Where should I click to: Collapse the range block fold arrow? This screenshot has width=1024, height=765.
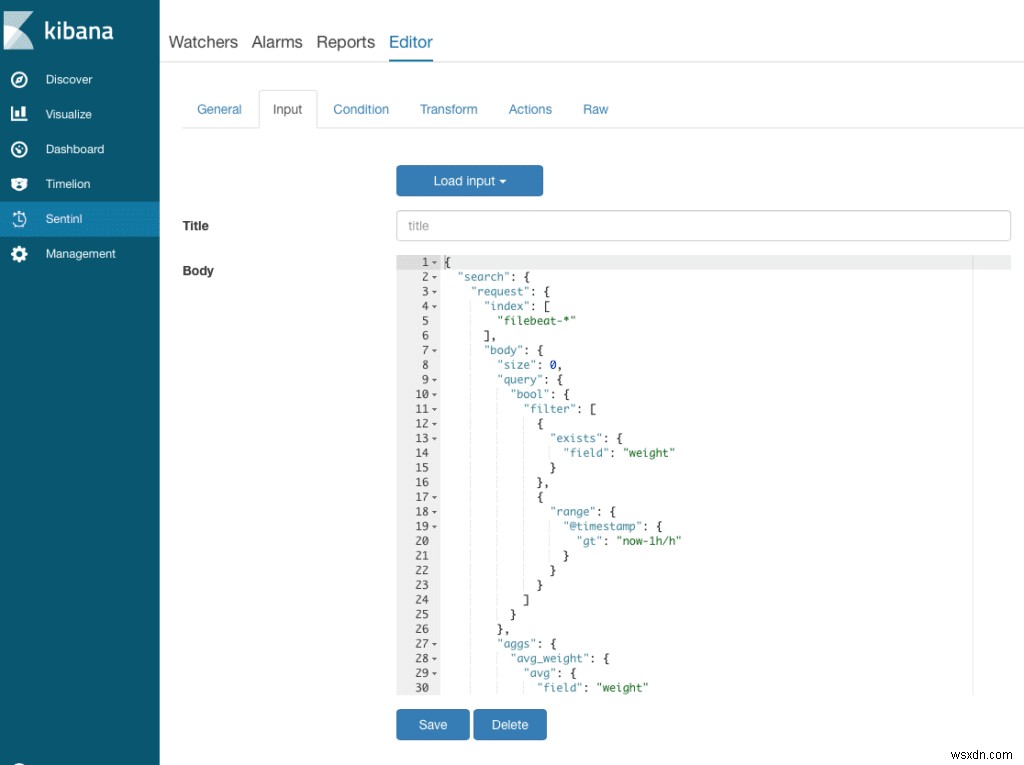432,511
